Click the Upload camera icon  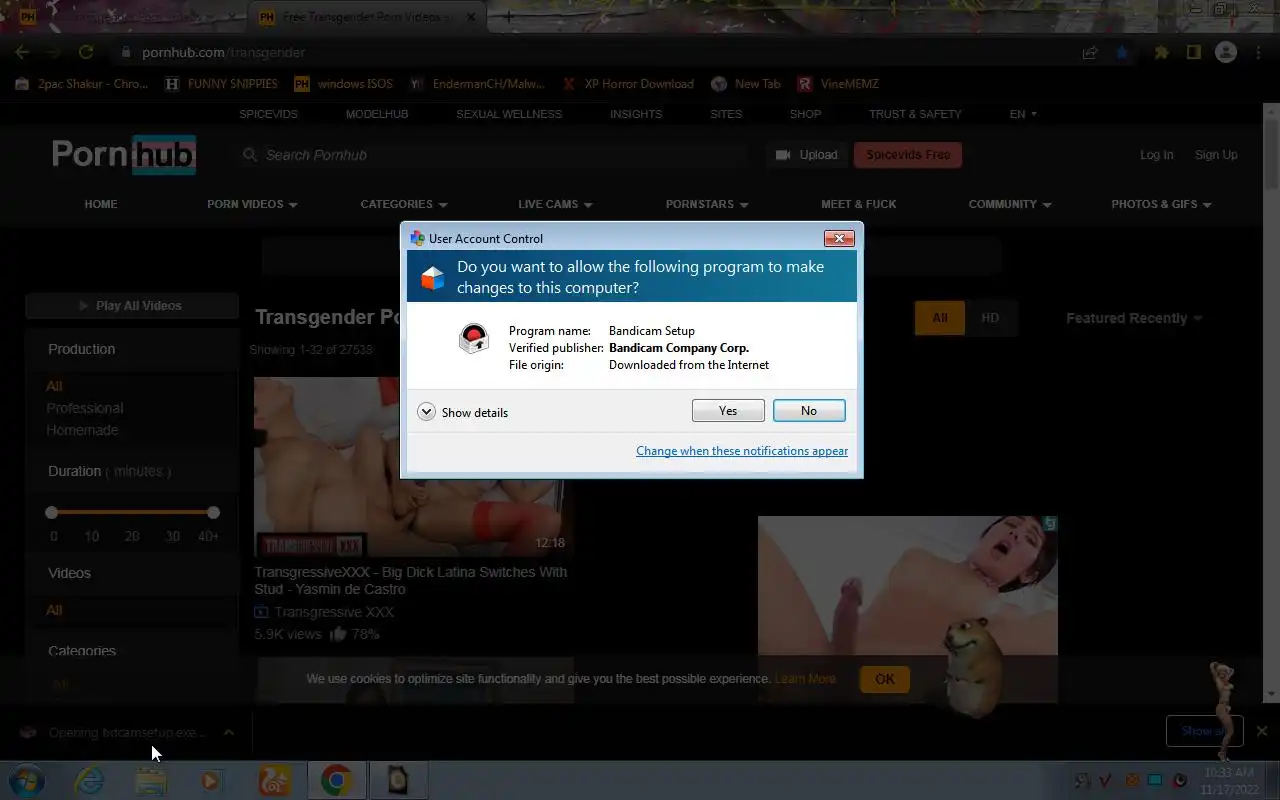tap(783, 155)
